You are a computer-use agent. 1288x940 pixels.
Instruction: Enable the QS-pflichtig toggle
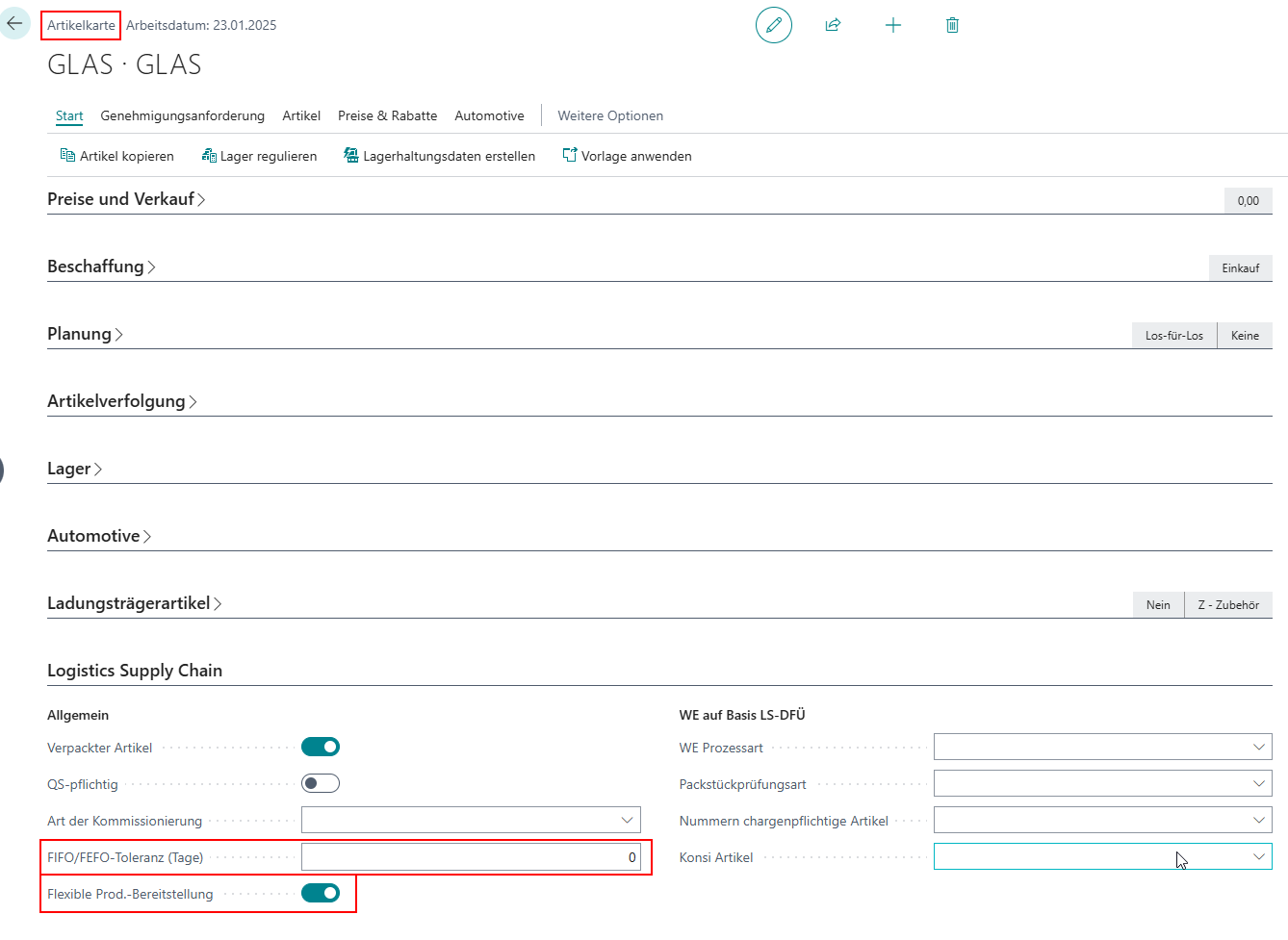coord(321,783)
